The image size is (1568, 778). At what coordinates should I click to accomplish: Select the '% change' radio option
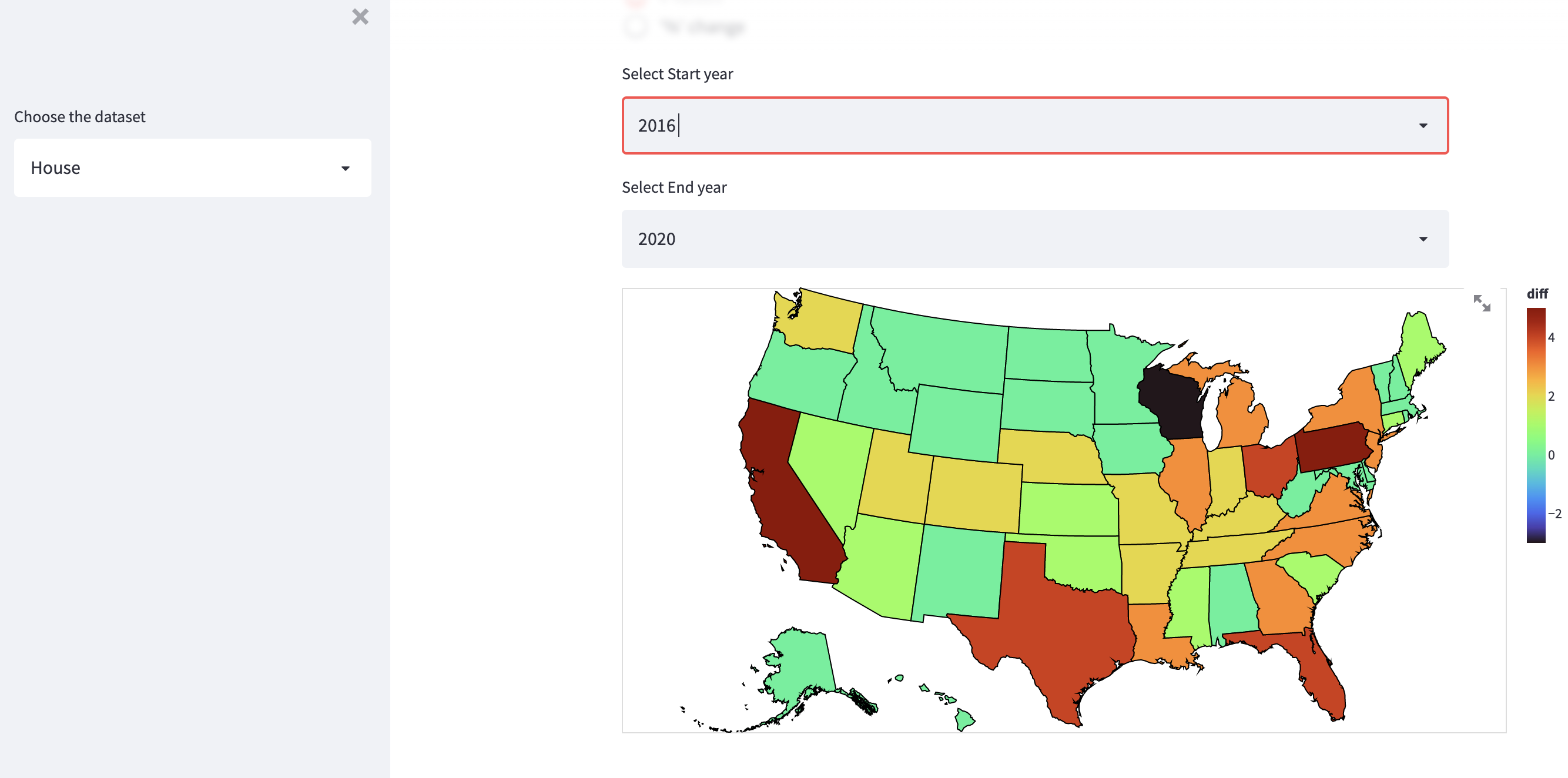[635, 27]
